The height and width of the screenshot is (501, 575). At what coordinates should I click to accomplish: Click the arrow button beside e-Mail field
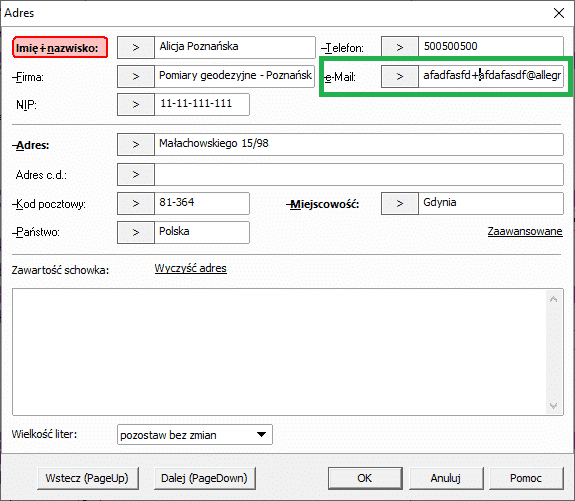(400, 76)
